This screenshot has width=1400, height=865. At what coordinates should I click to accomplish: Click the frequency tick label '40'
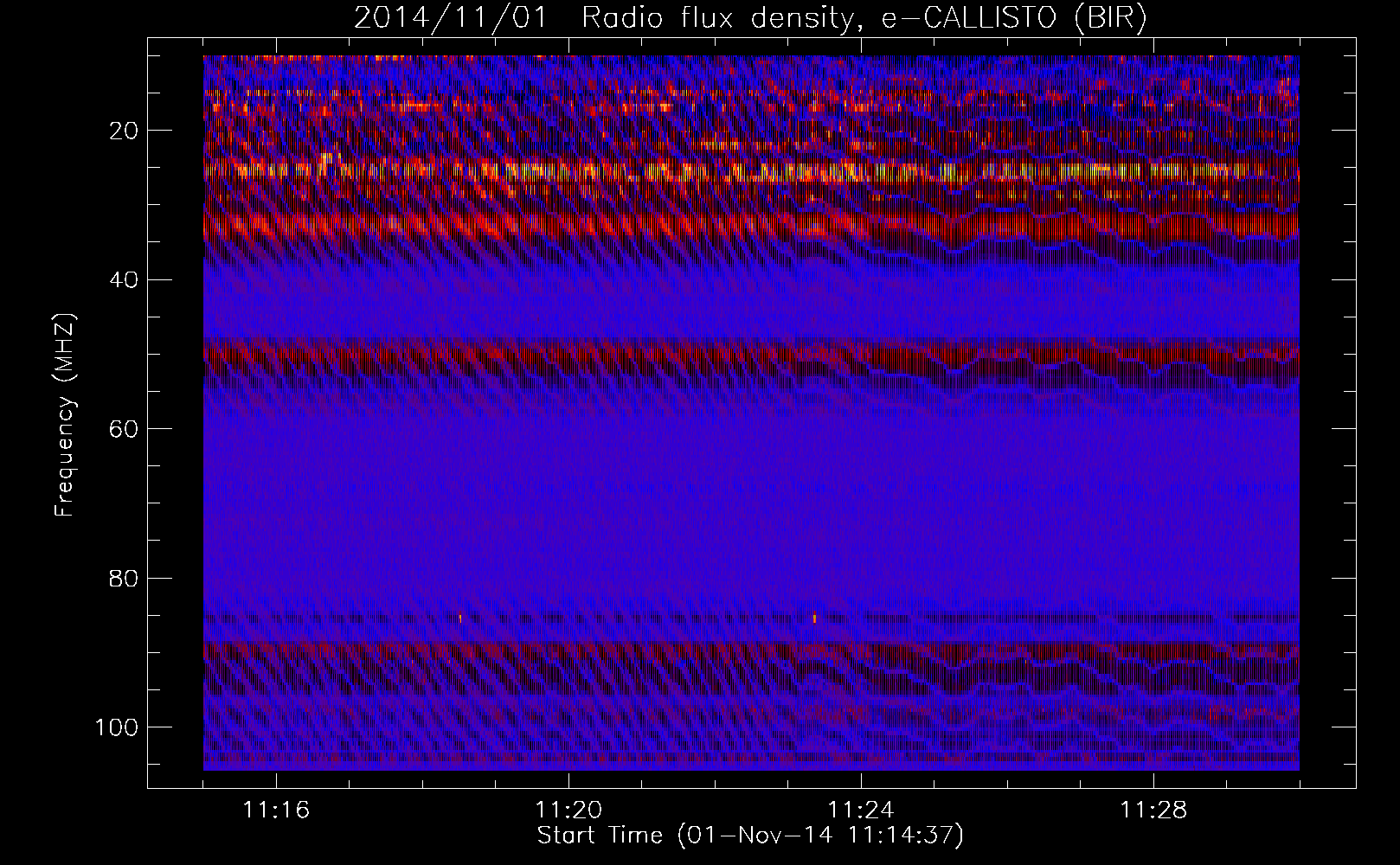pos(125,280)
